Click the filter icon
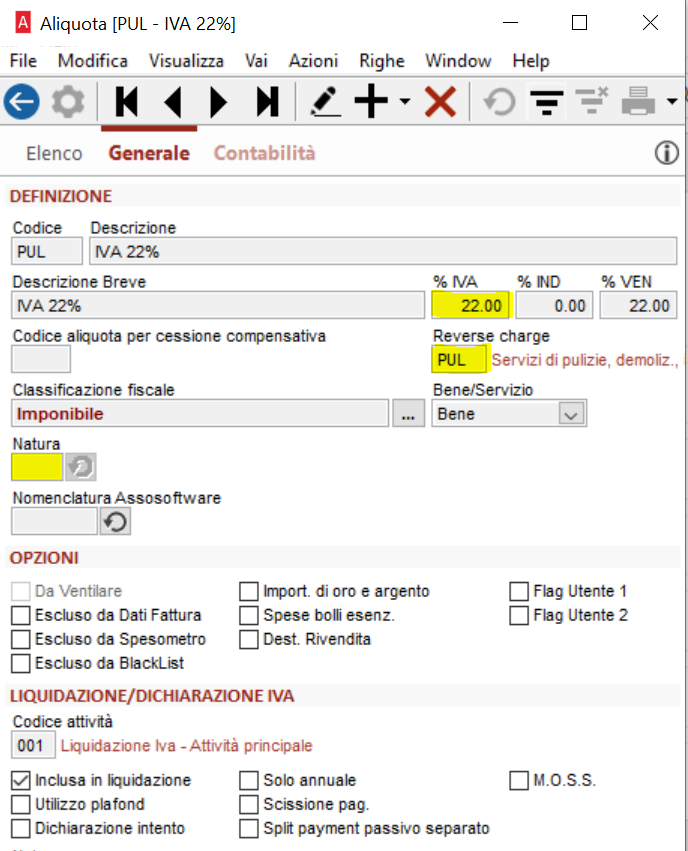Image resolution: width=688 pixels, height=851 pixels. (x=546, y=102)
